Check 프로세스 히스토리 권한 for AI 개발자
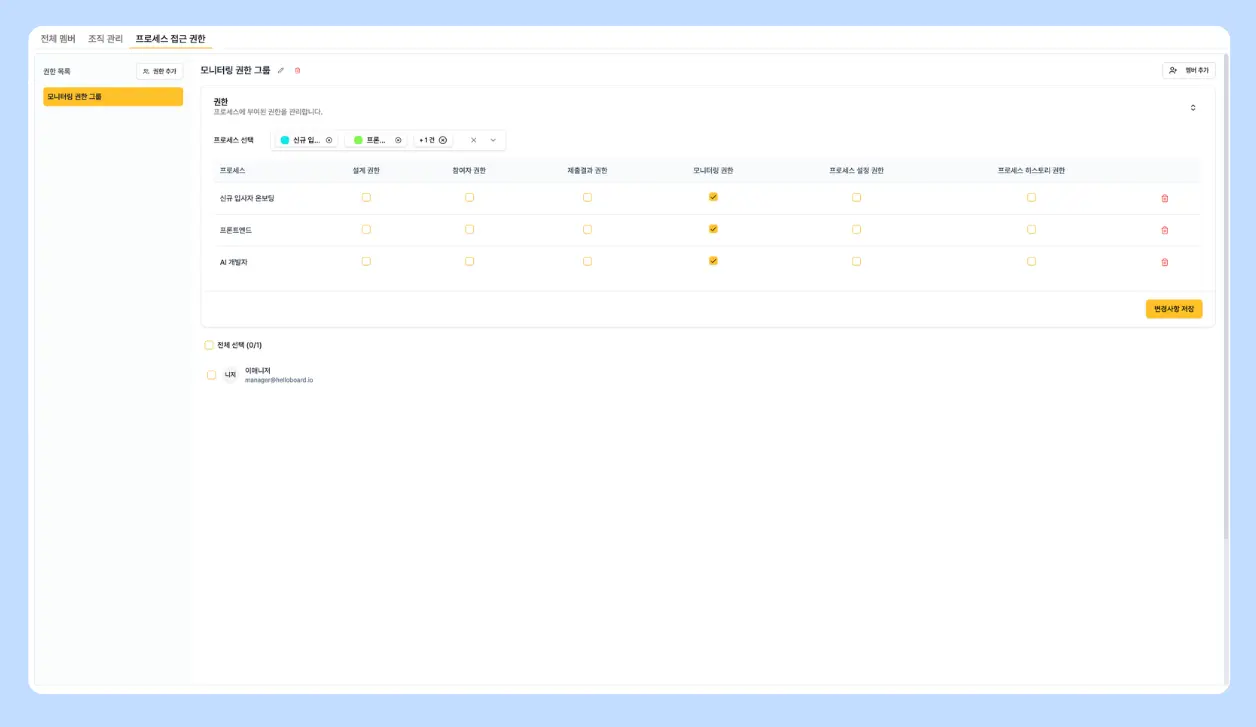This screenshot has width=1256, height=727. (1031, 261)
